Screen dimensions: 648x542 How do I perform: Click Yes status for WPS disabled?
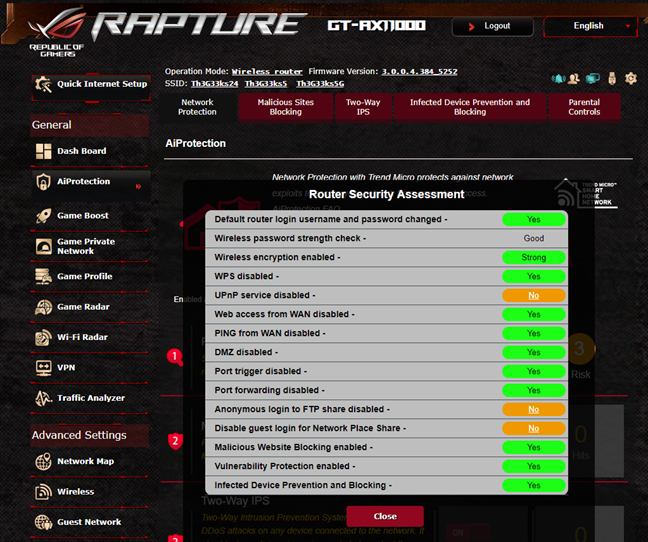pos(534,276)
